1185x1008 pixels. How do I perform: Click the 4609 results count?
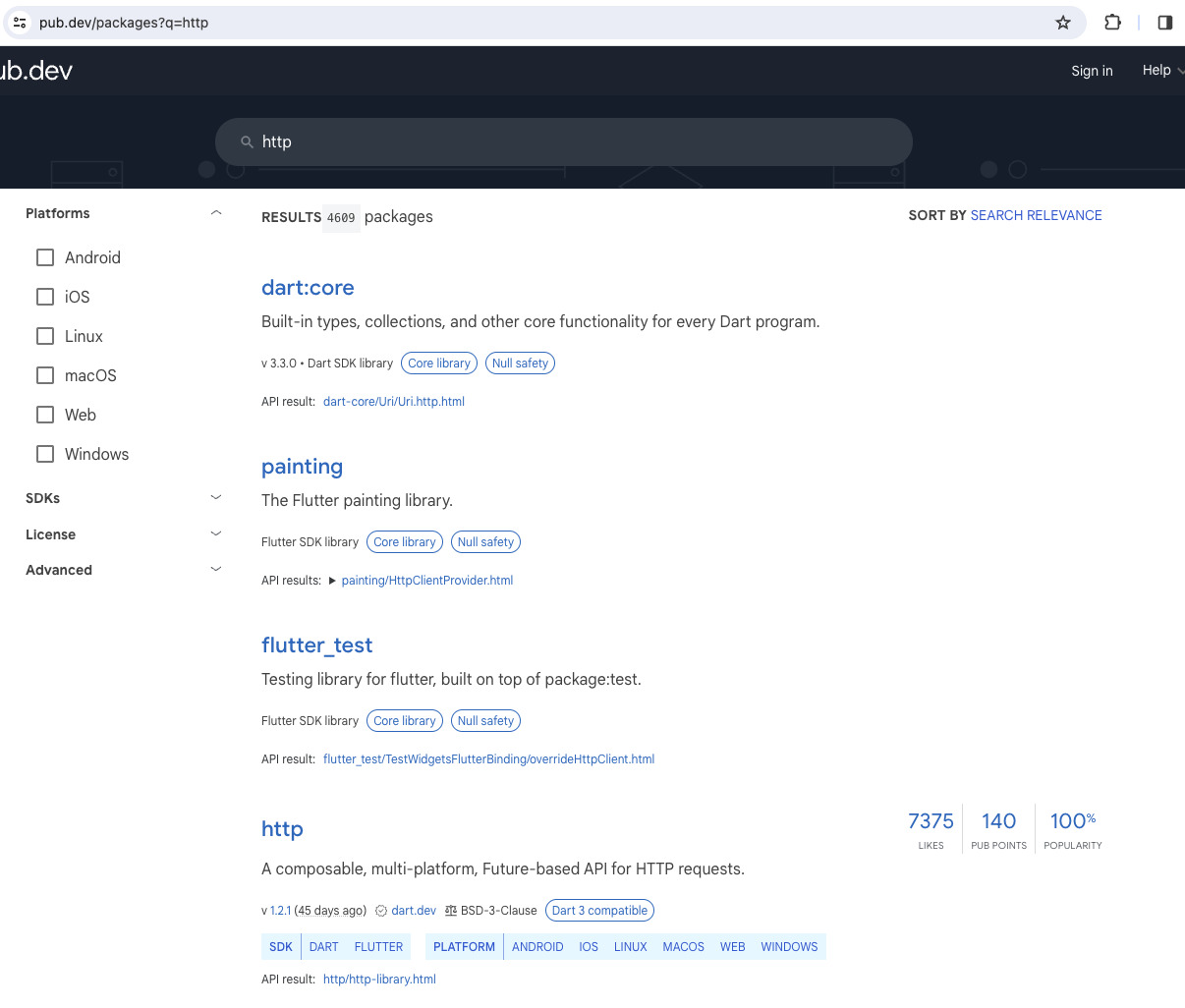(341, 218)
